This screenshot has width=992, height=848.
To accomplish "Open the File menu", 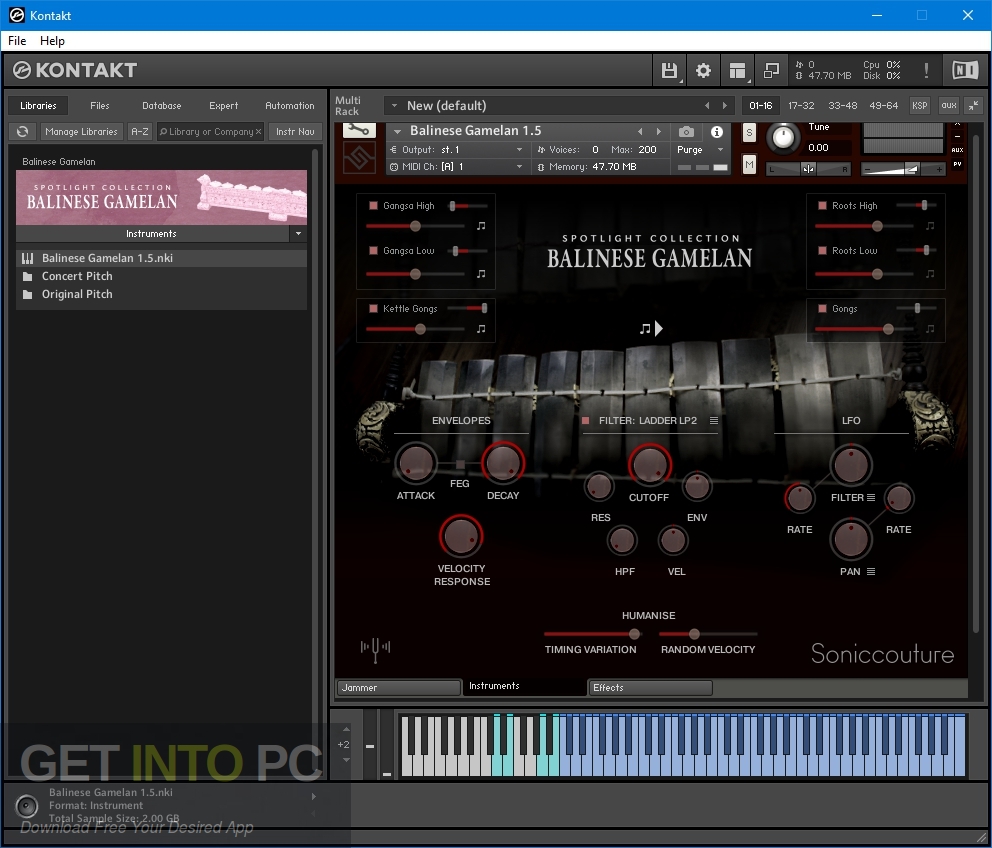I will click(17, 41).
